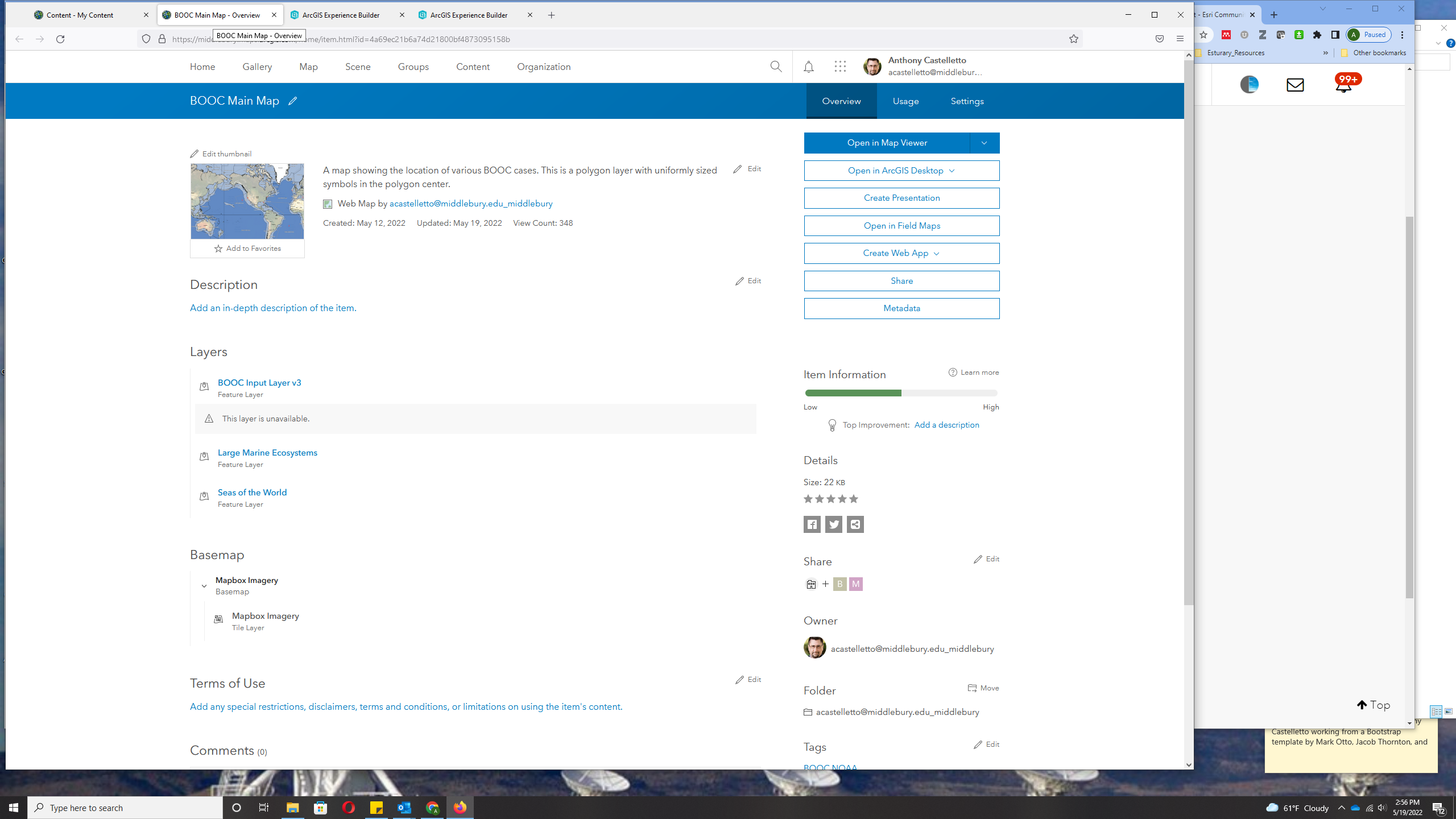Rate the item one star
The height and width of the screenshot is (819, 1456).
point(808,499)
